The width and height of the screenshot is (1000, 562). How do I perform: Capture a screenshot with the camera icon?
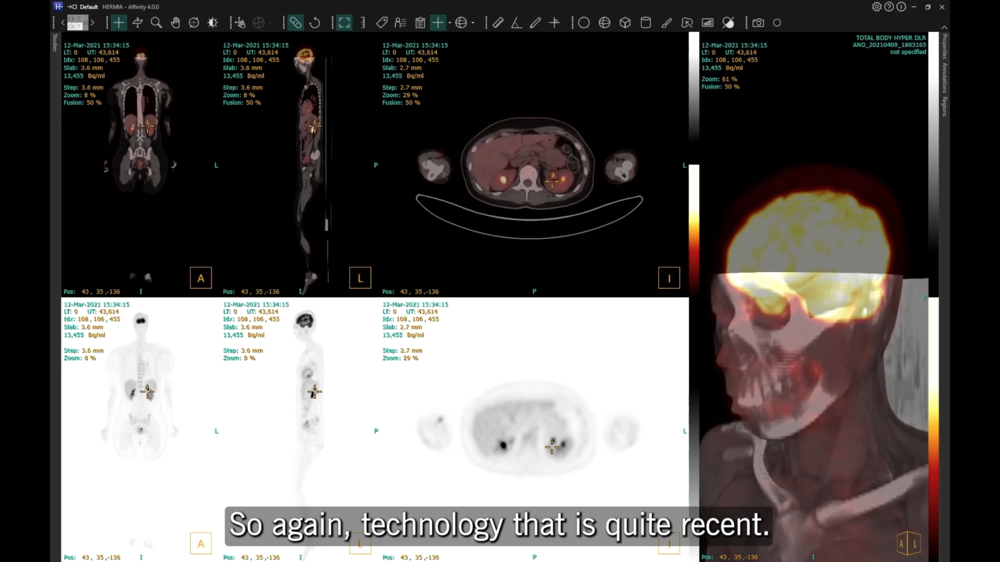[758, 22]
